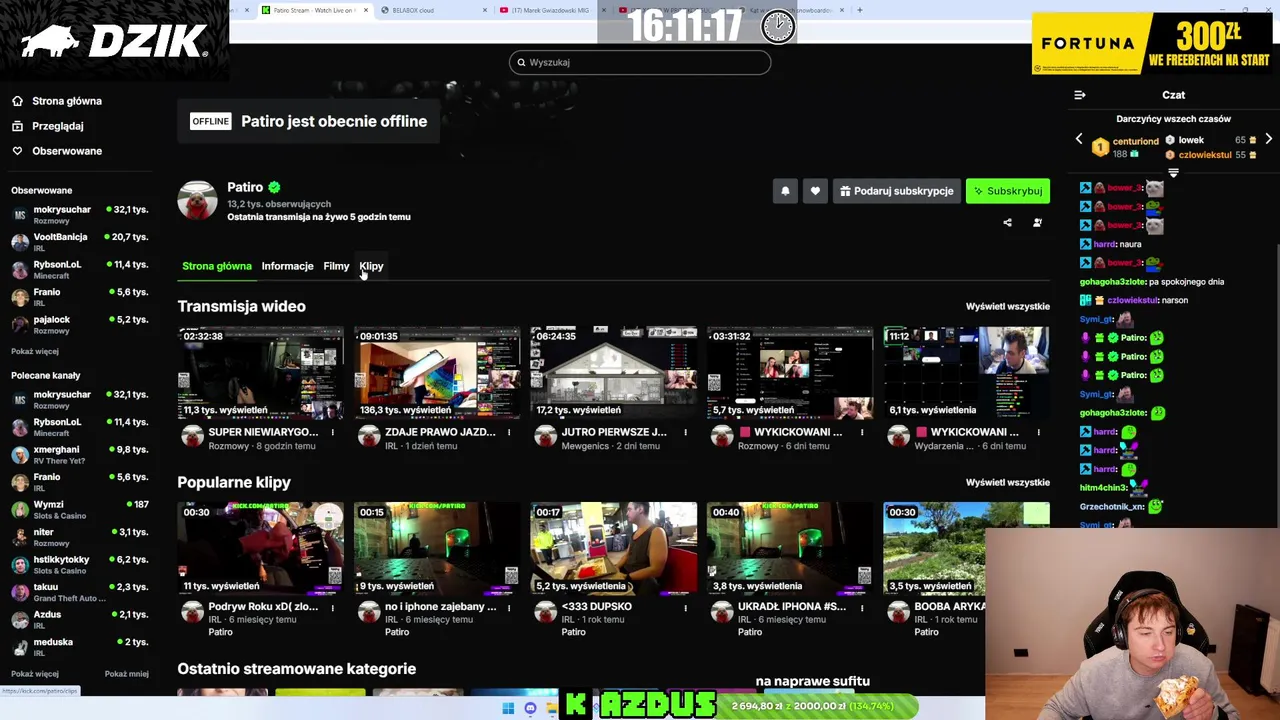Show previous donors with left arrow
Image resolution: width=1280 pixels, height=720 pixels.
(1079, 140)
